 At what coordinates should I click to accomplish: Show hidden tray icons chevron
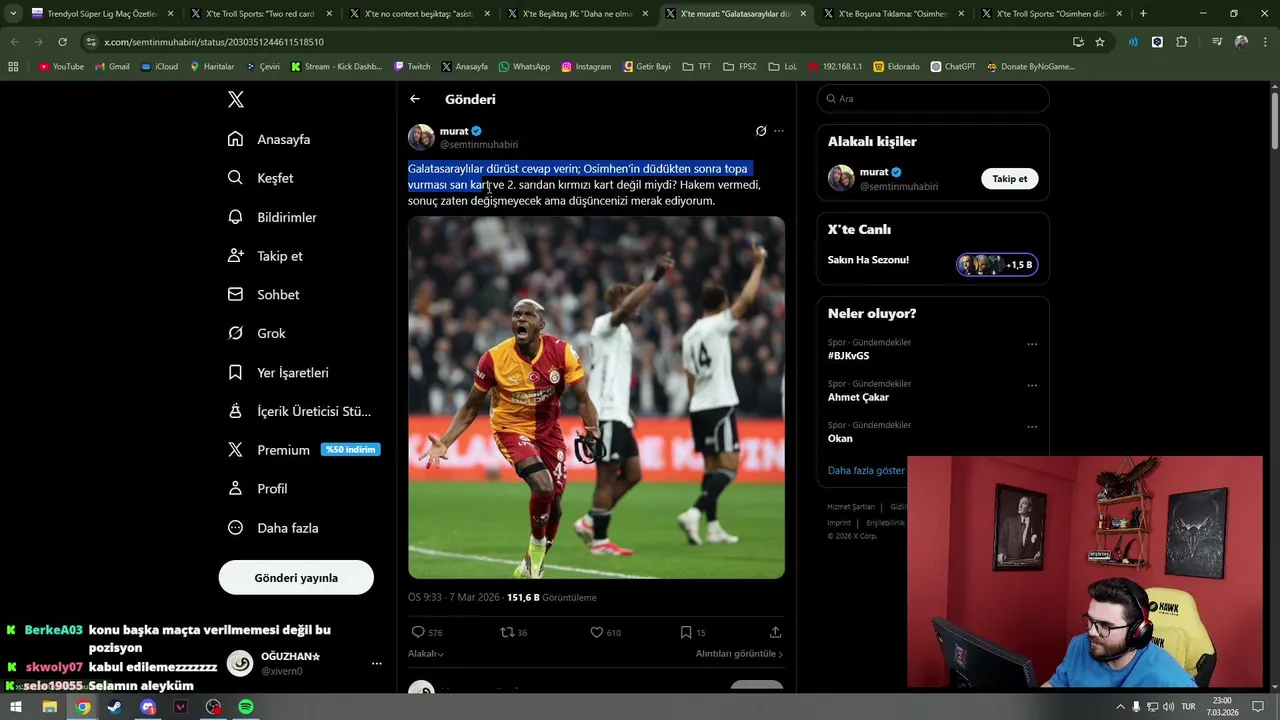1120,707
